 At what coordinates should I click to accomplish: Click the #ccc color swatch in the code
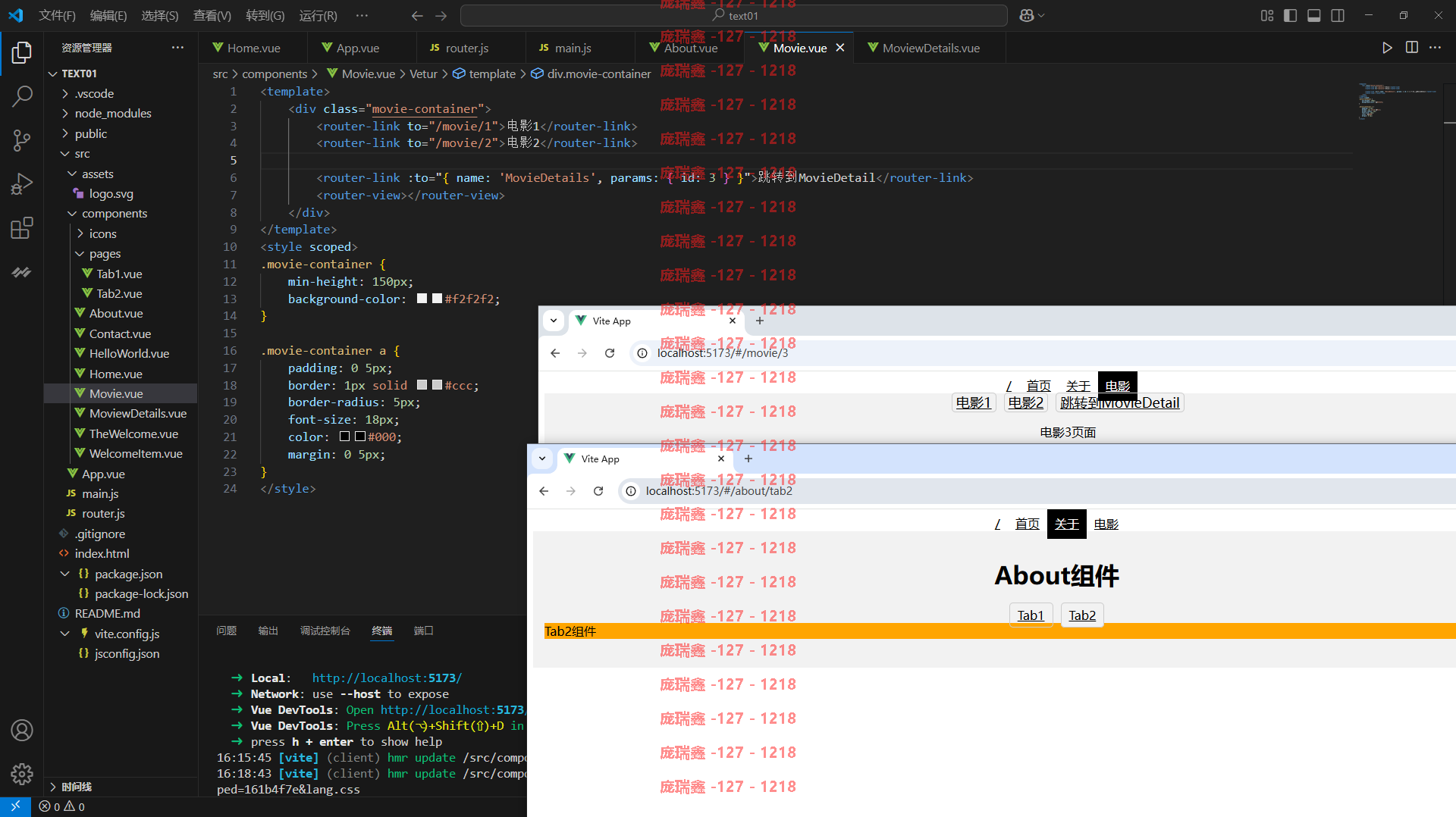(437, 385)
